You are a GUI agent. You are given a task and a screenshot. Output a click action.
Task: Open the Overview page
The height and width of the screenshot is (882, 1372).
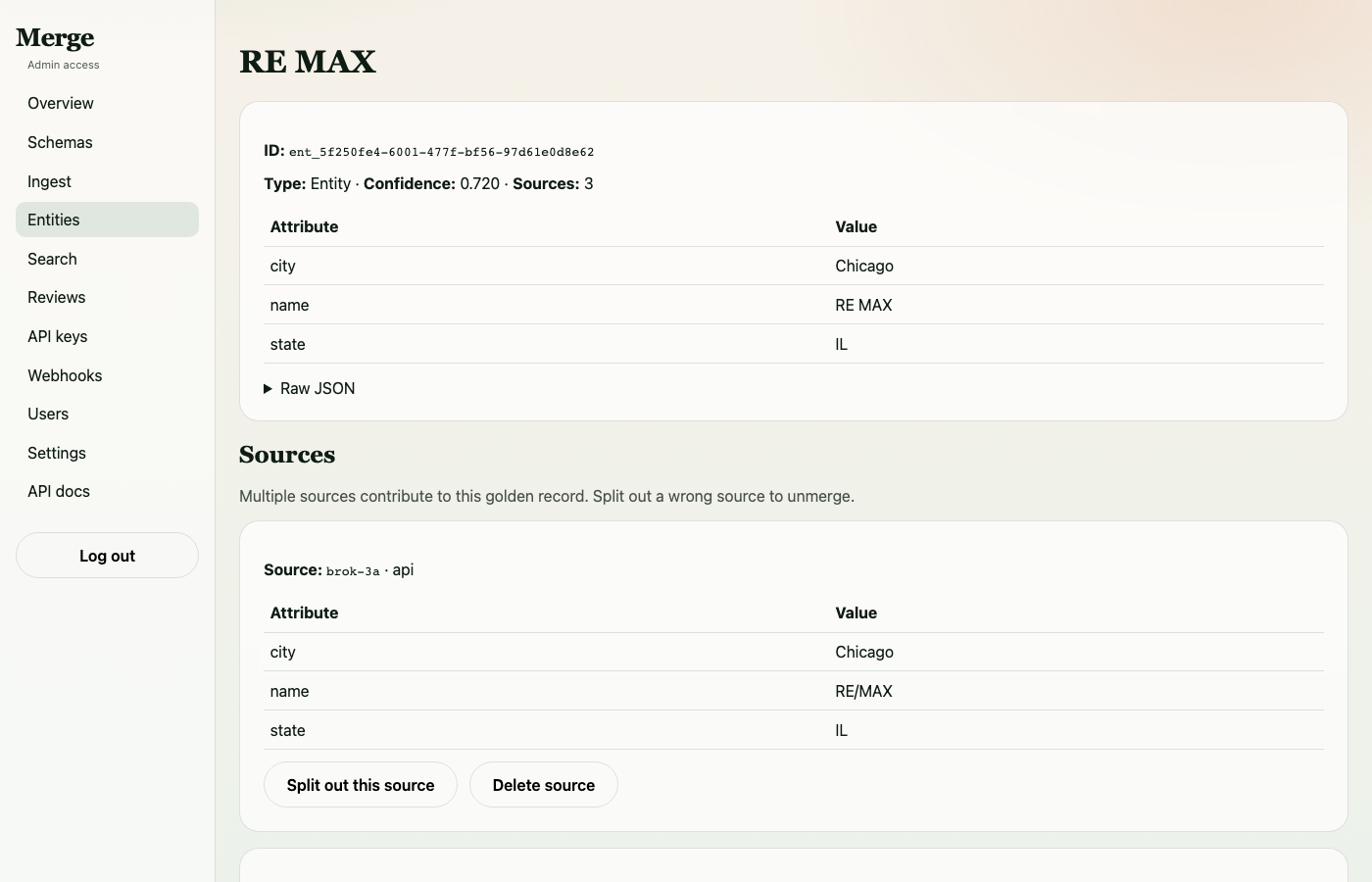pyautogui.click(x=107, y=103)
